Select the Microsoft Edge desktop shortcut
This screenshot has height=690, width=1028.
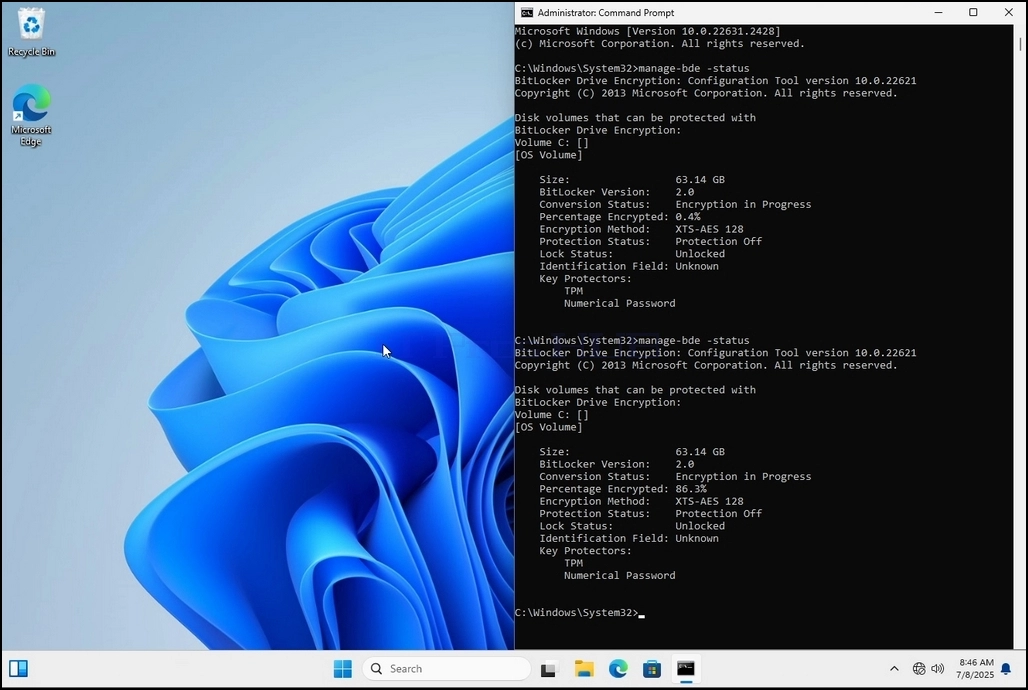coord(31,115)
